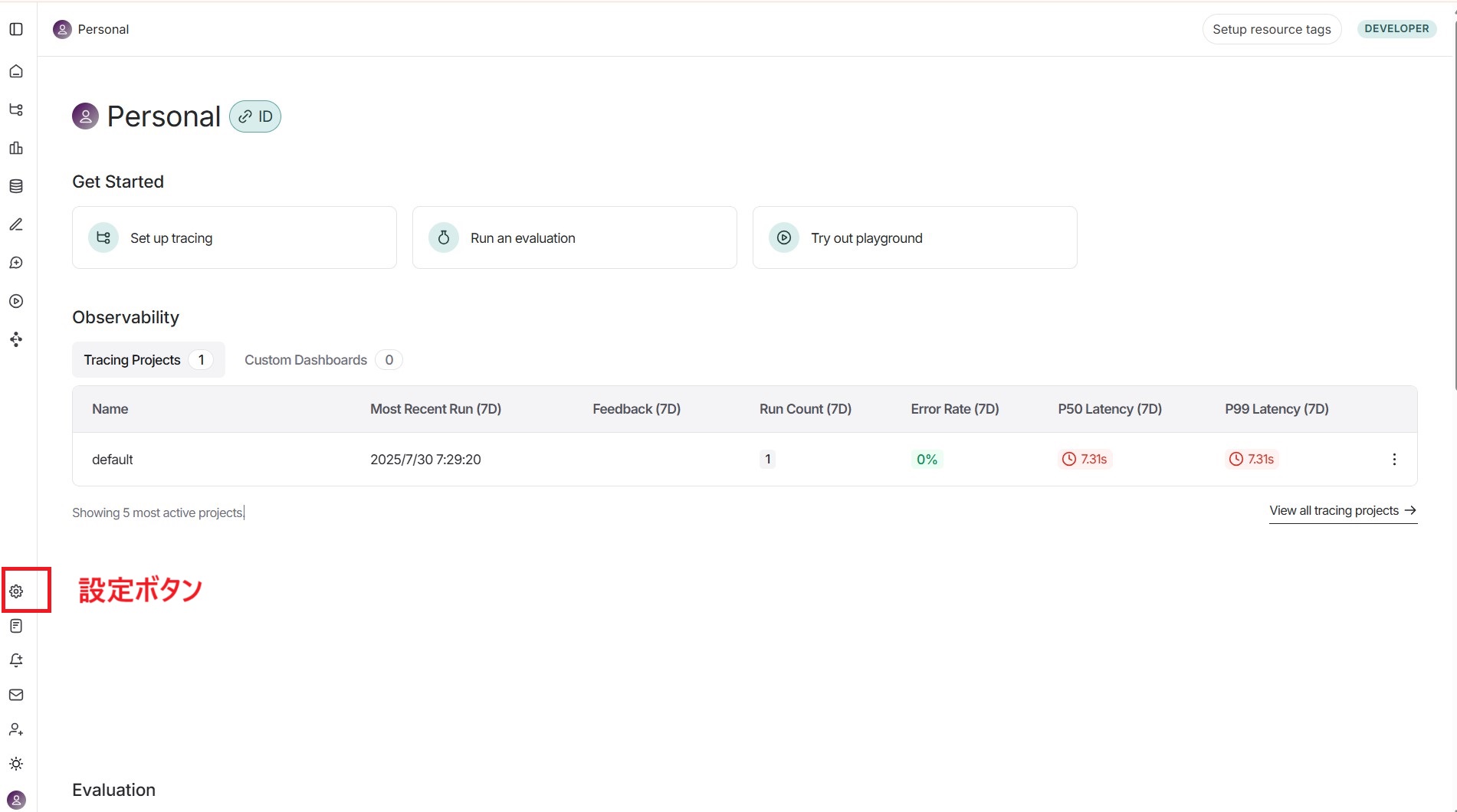The image size is (1457, 812).
Task: Open the Playground play icon in sidebar
Action: (x=16, y=301)
